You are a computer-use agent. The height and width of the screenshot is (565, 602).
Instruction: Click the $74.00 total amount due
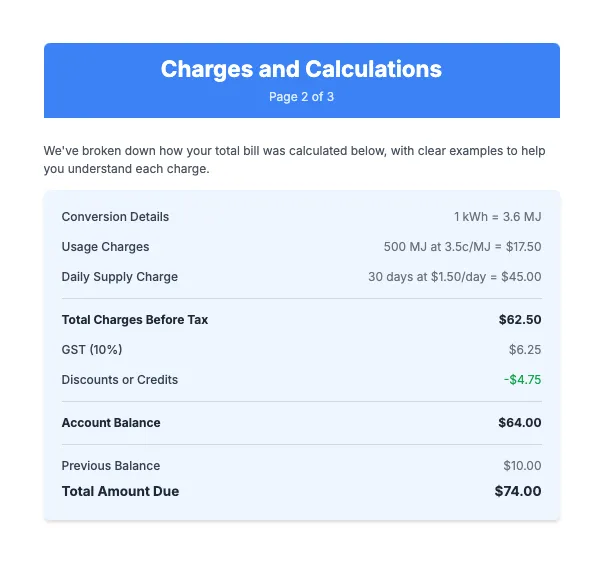point(518,492)
